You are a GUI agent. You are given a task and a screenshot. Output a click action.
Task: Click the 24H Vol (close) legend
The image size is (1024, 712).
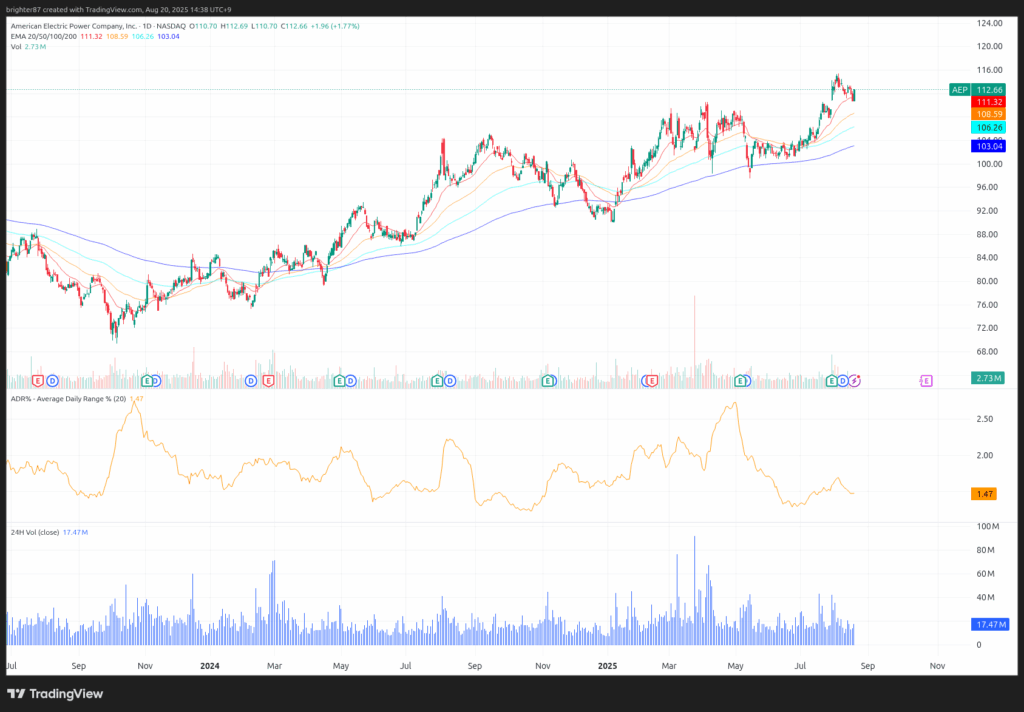point(35,532)
